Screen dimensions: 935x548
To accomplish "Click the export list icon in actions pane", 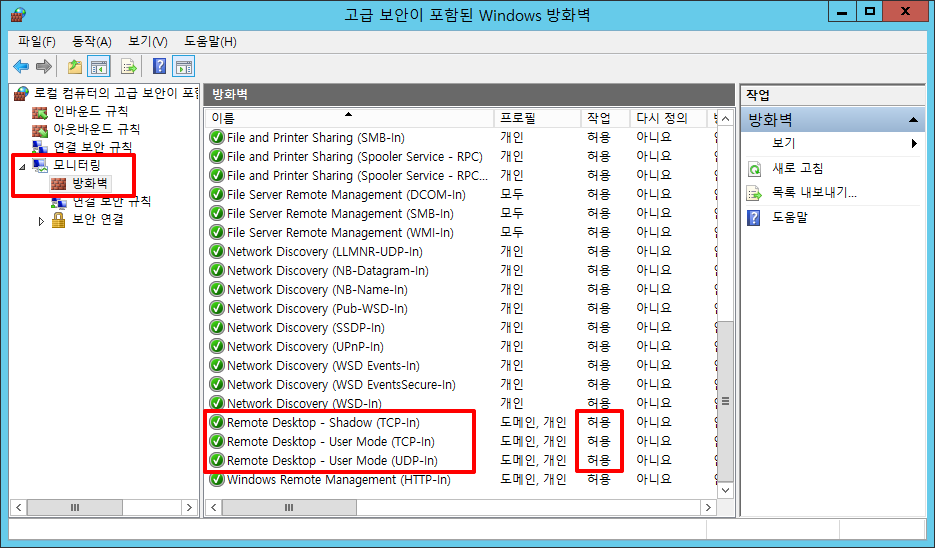I will (x=754, y=193).
